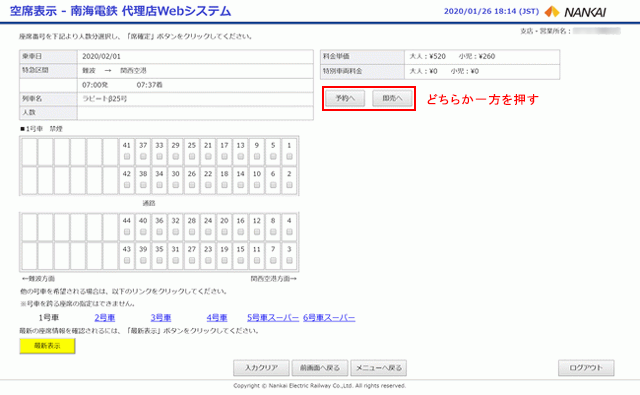Mark seat 15 checkbox

(x=241, y=260)
